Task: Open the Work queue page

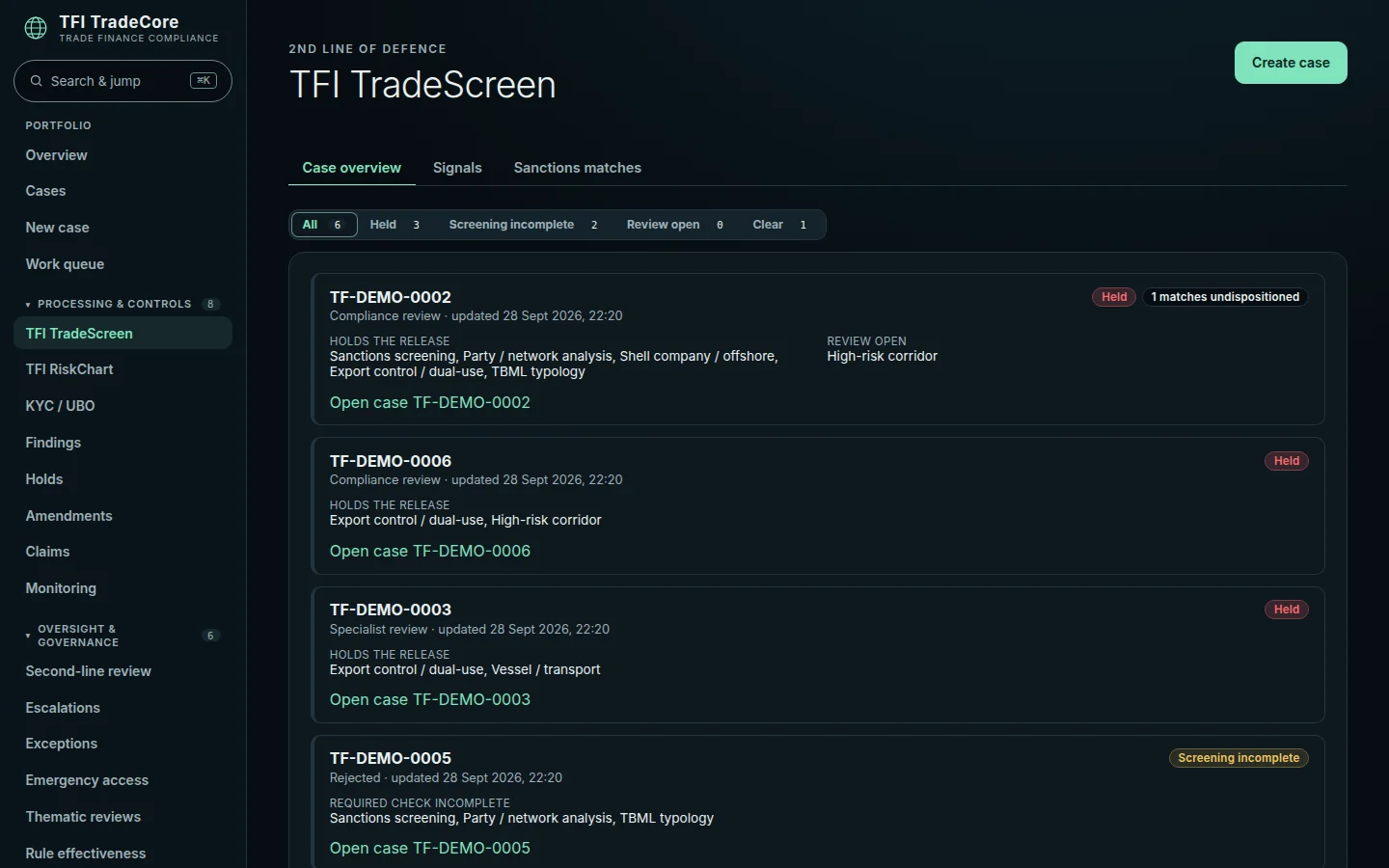Action: [x=123, y=264]
